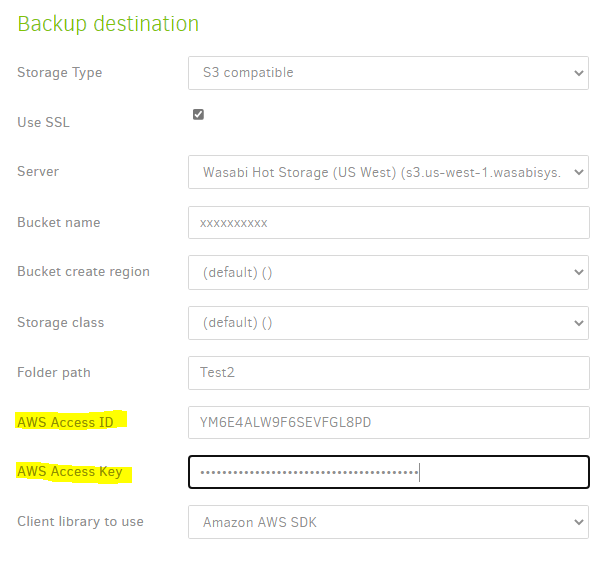Open the Bucket create region dropdown

(388, 272)
